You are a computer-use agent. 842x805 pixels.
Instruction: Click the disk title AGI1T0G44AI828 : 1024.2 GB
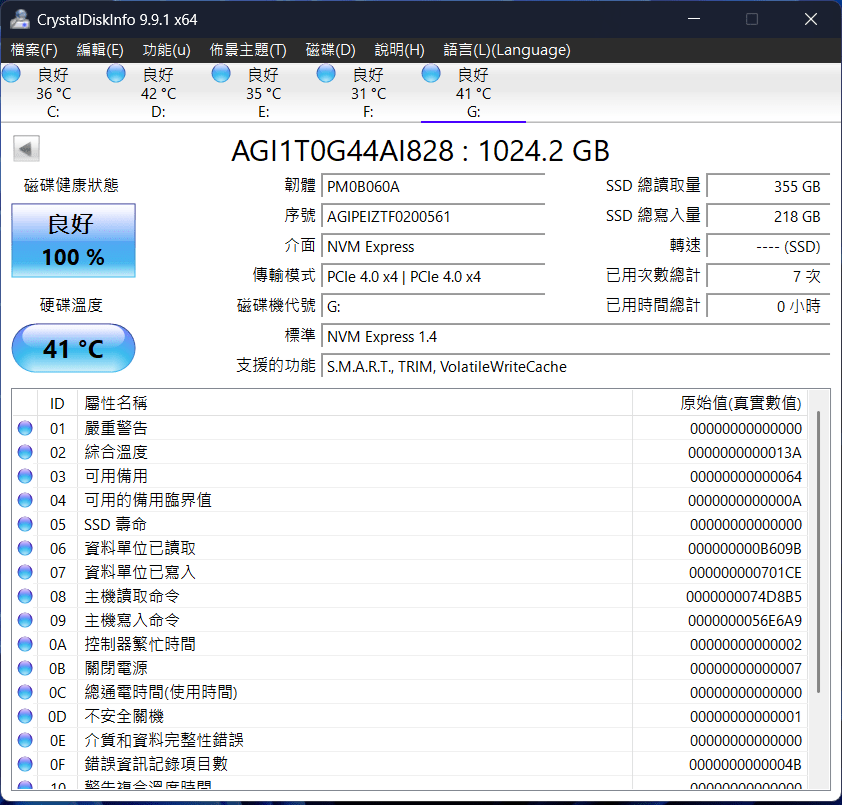420,151
